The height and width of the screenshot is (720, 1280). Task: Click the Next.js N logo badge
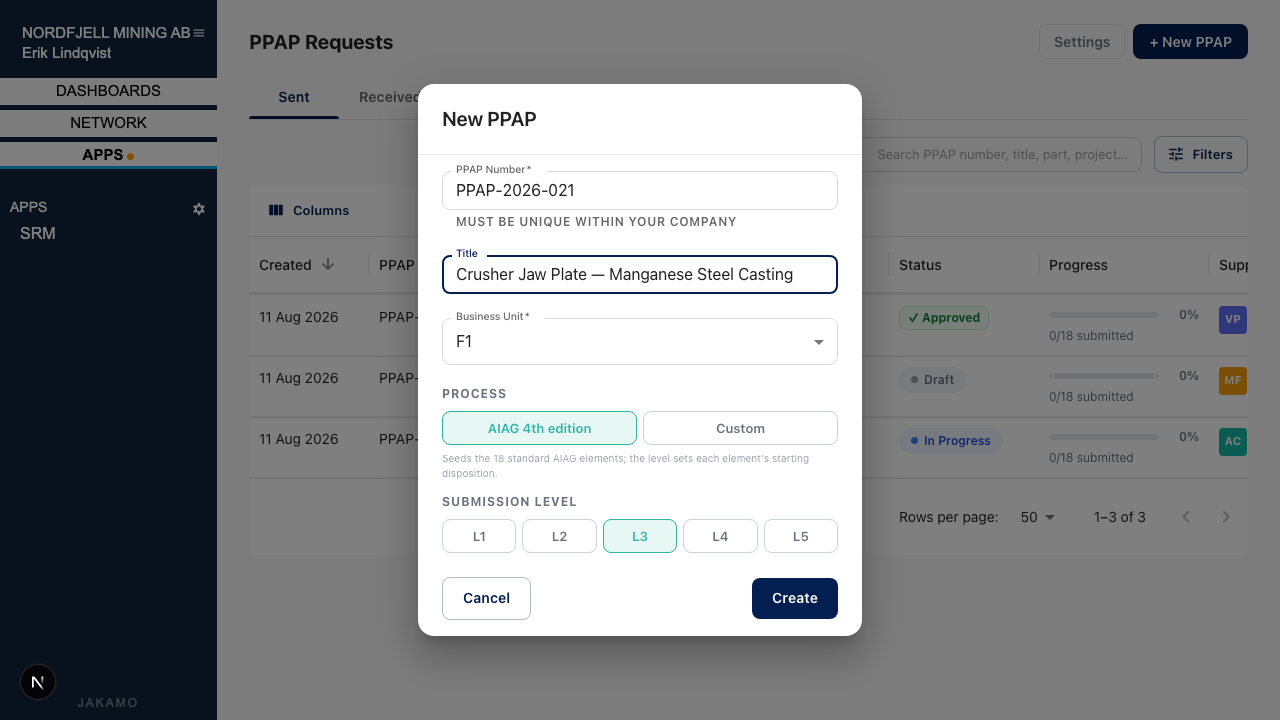pyautogui.click(x=38, y=682)
